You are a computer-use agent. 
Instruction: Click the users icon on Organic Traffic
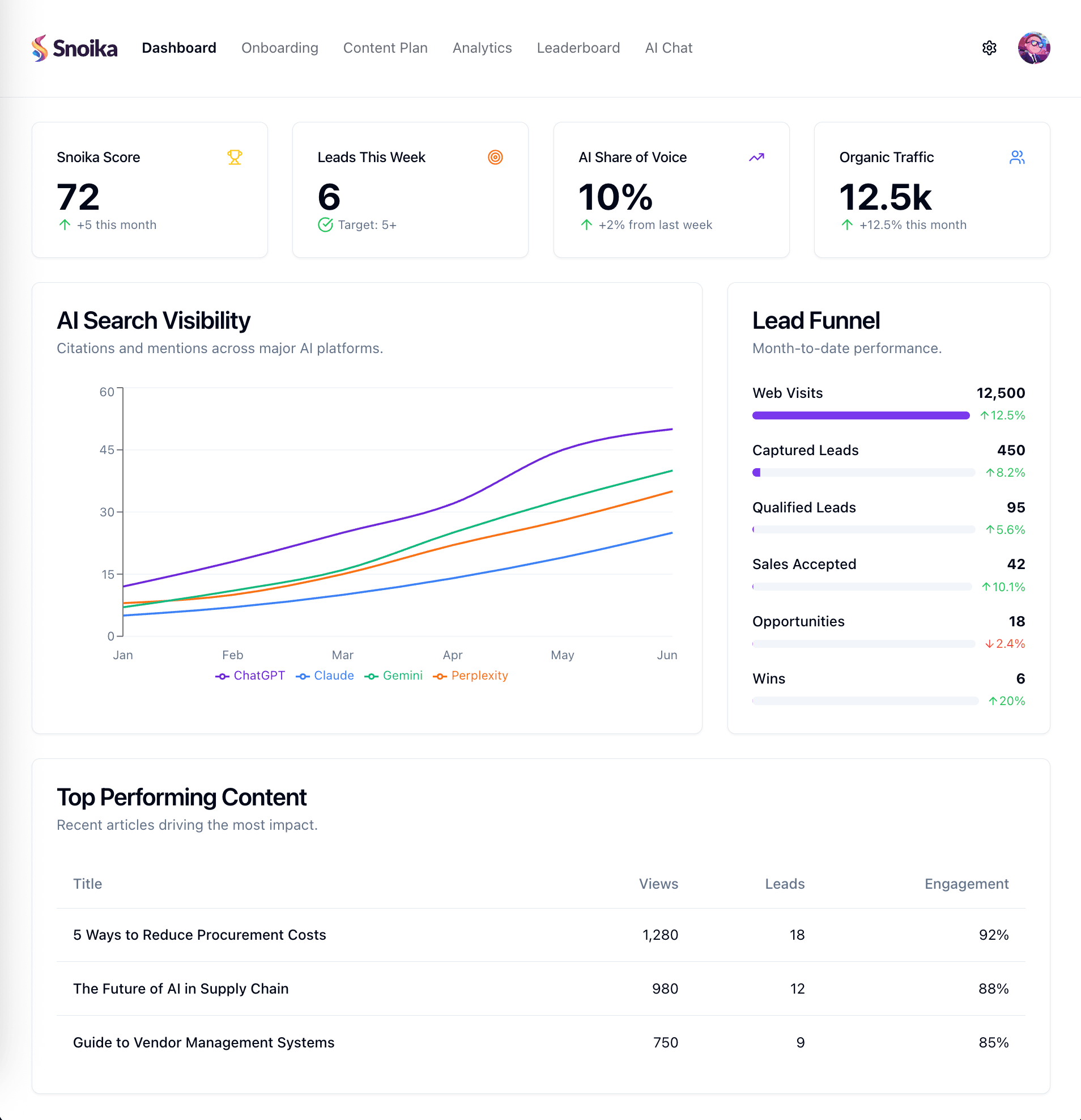coord(1016,157)
